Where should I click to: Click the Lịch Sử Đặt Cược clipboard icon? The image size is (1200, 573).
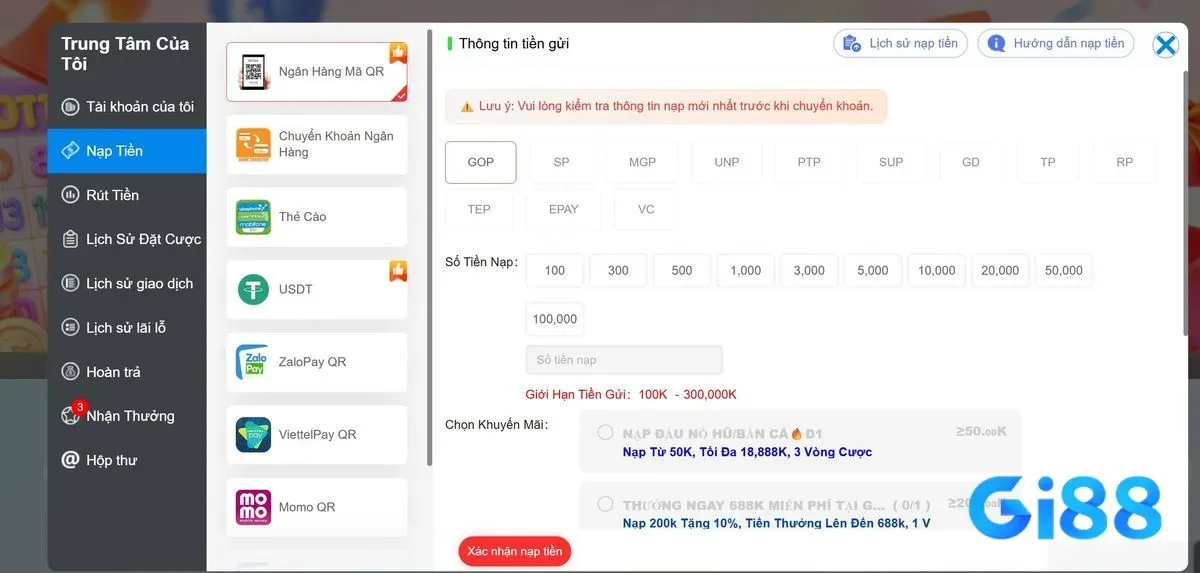(x=70, y=239)
